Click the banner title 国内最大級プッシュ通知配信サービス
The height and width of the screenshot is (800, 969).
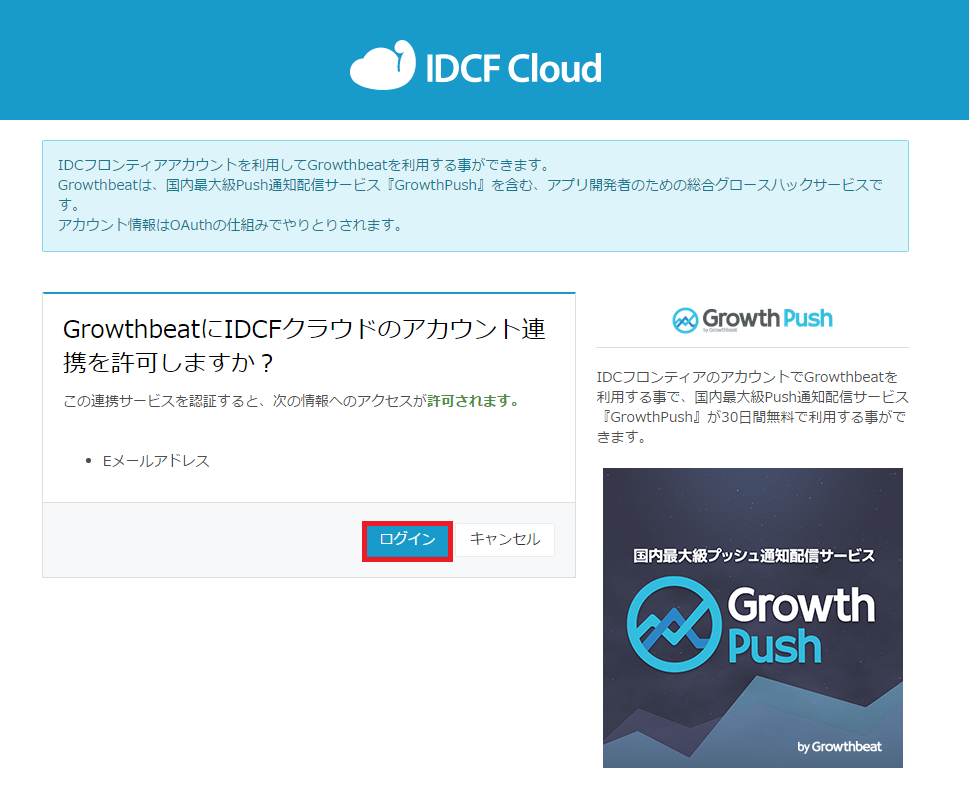coord(753,555)
